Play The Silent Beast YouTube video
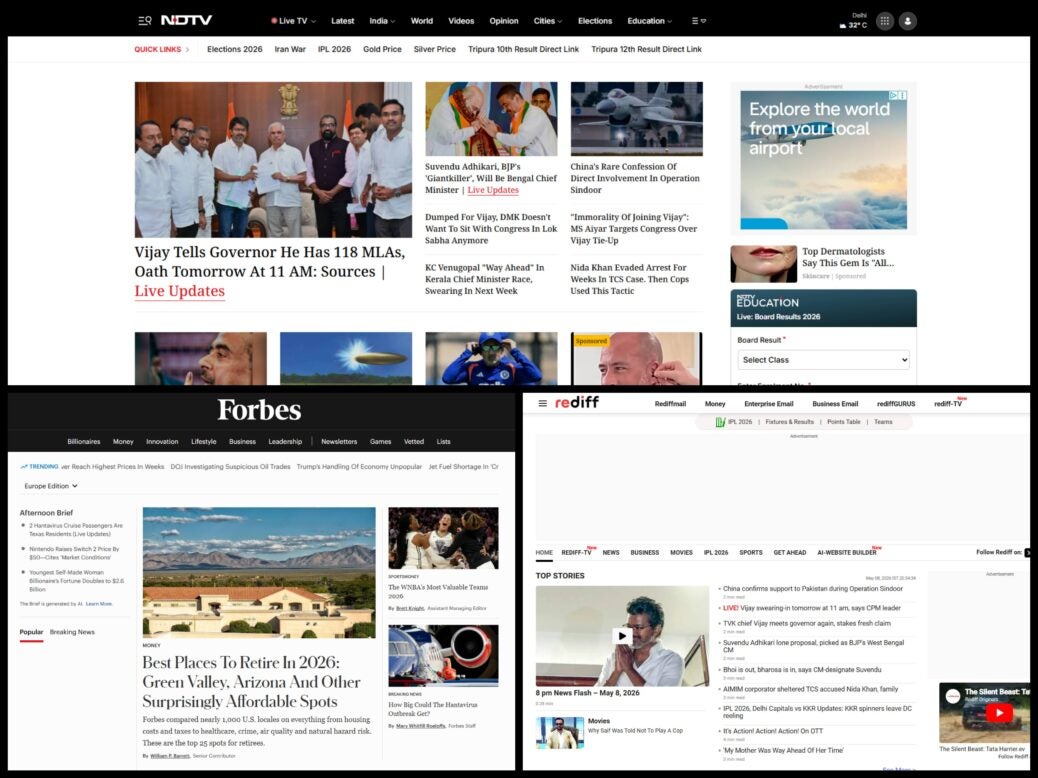This screenshot has height=778, width=1038. point(999,713)
